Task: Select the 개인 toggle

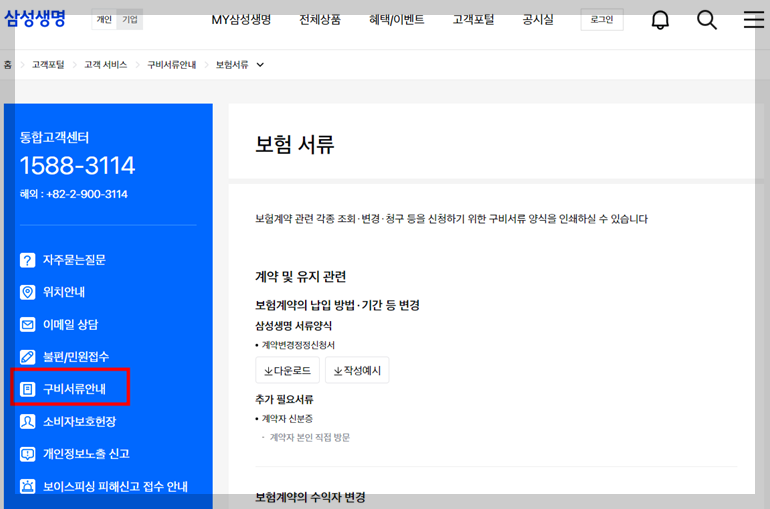Action: 104,20
